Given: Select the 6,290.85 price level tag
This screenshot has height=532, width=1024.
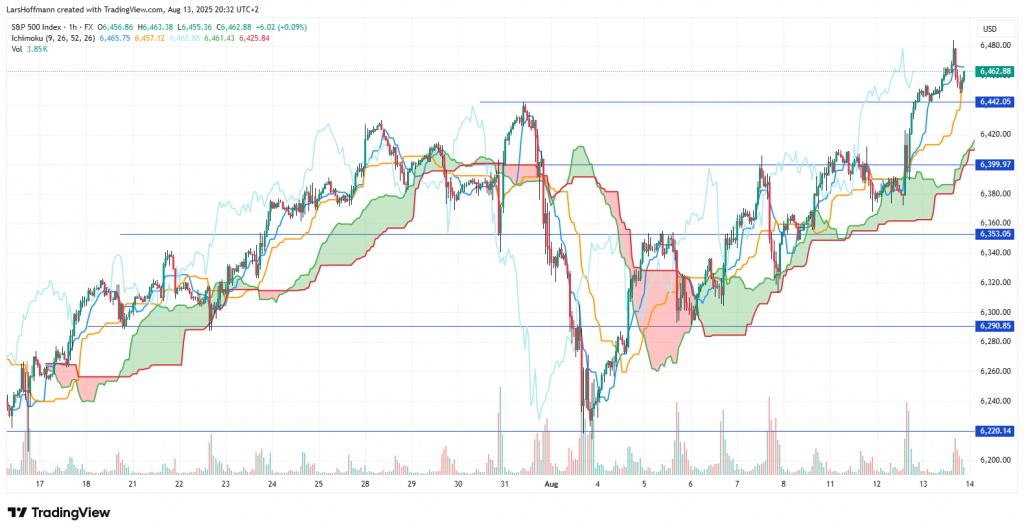Looking at the screenshot, I should [996, 326].
